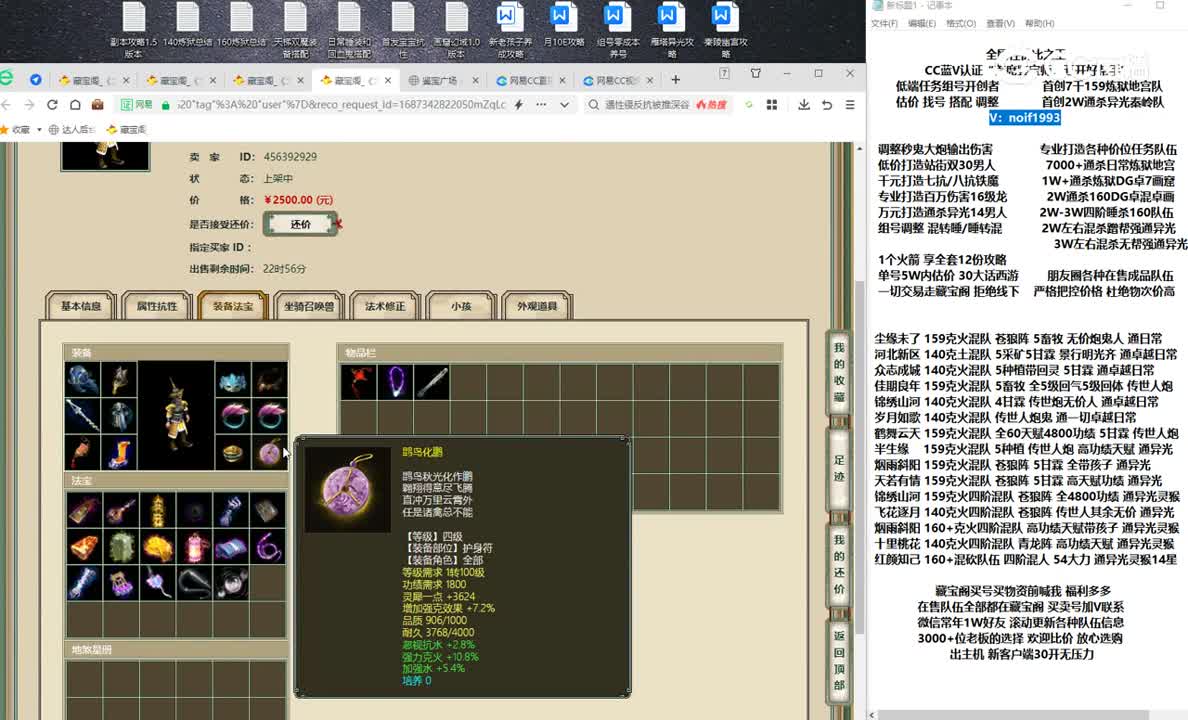The image size is (1188, 720).
Task: Open the address bar three-dots menu
Action: [541, 105]
